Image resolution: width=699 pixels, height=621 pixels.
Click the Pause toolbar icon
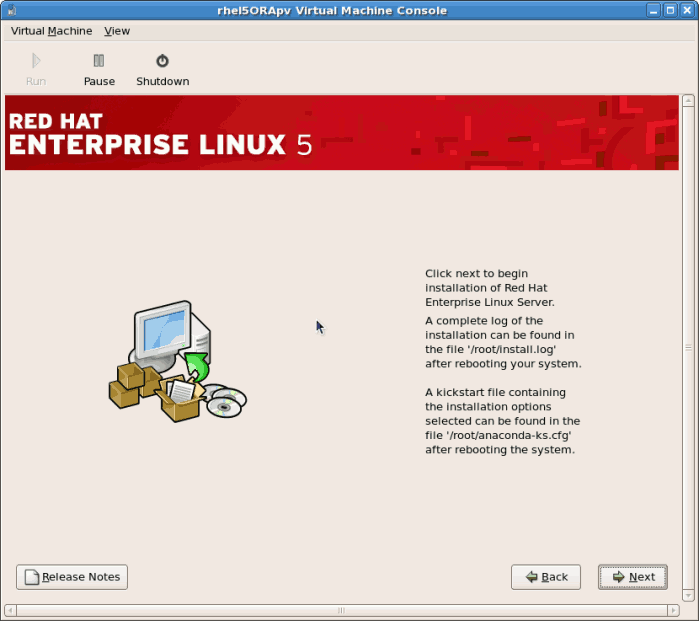pos(98,62)
